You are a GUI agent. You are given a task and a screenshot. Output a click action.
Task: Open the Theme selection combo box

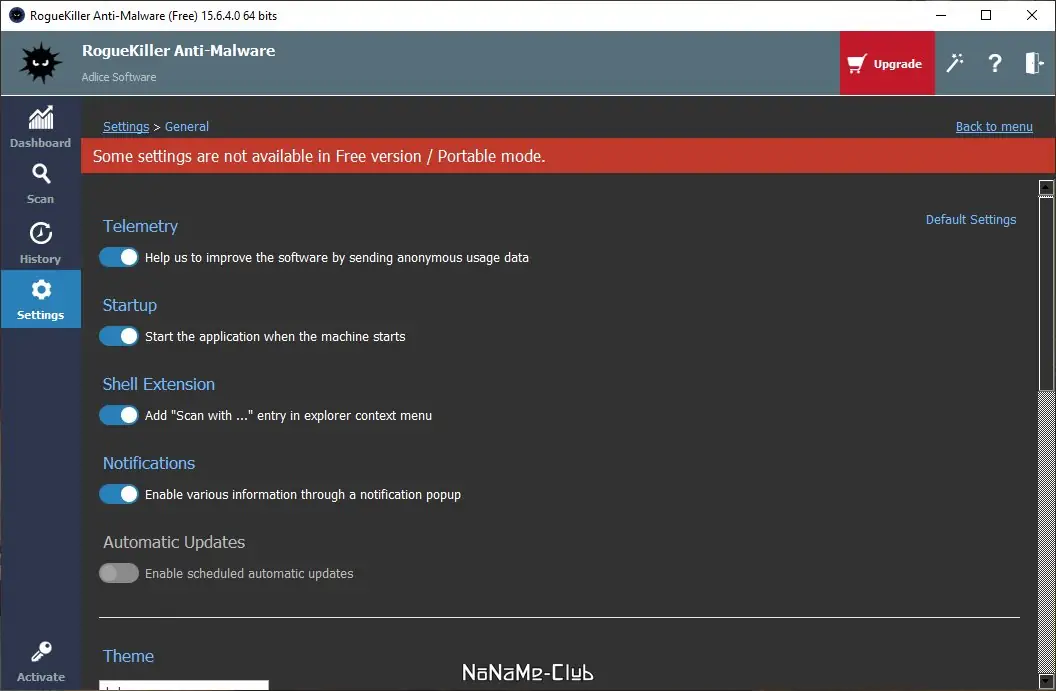click(184, 685)
